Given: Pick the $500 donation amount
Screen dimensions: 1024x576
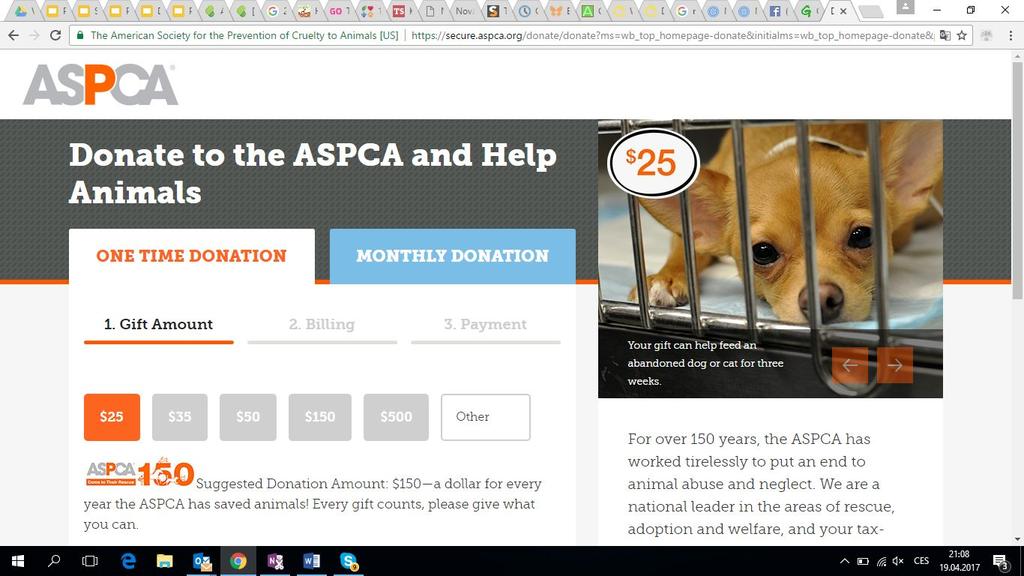Looking at the screenshot, I should [x=396, y=417].
